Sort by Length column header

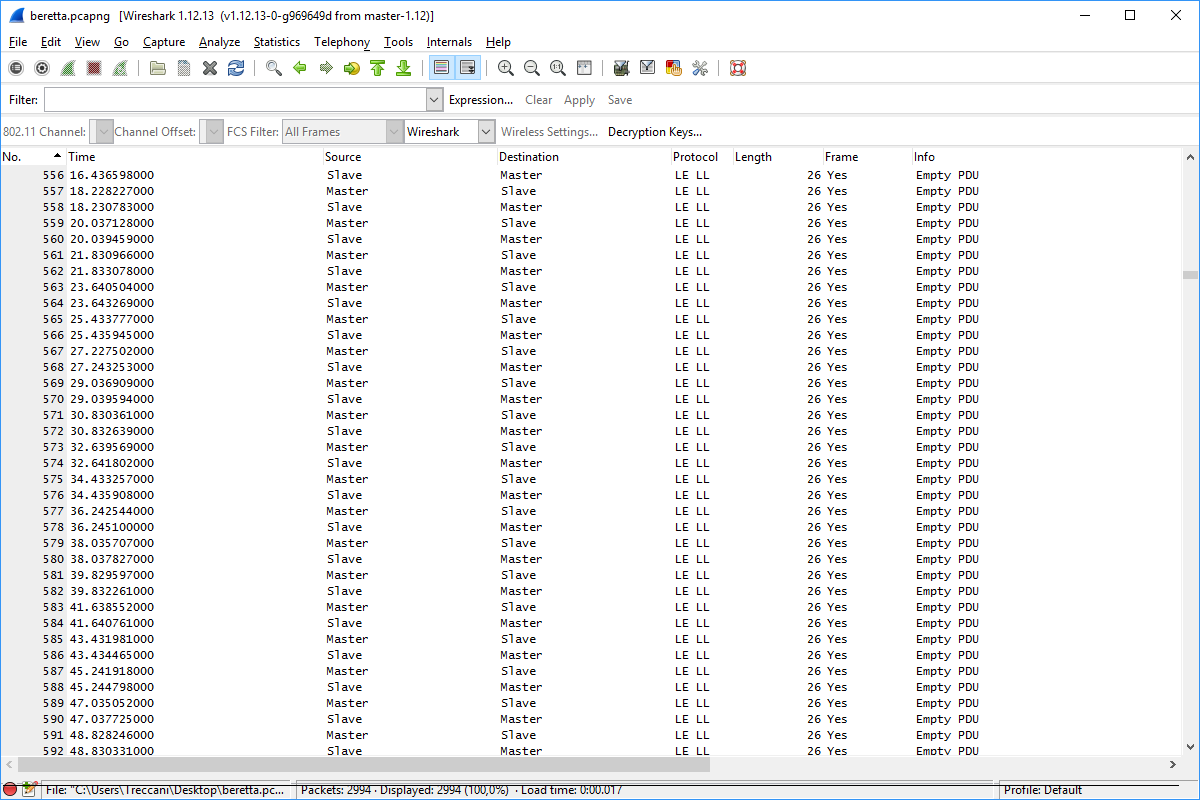tap(778, 157)
